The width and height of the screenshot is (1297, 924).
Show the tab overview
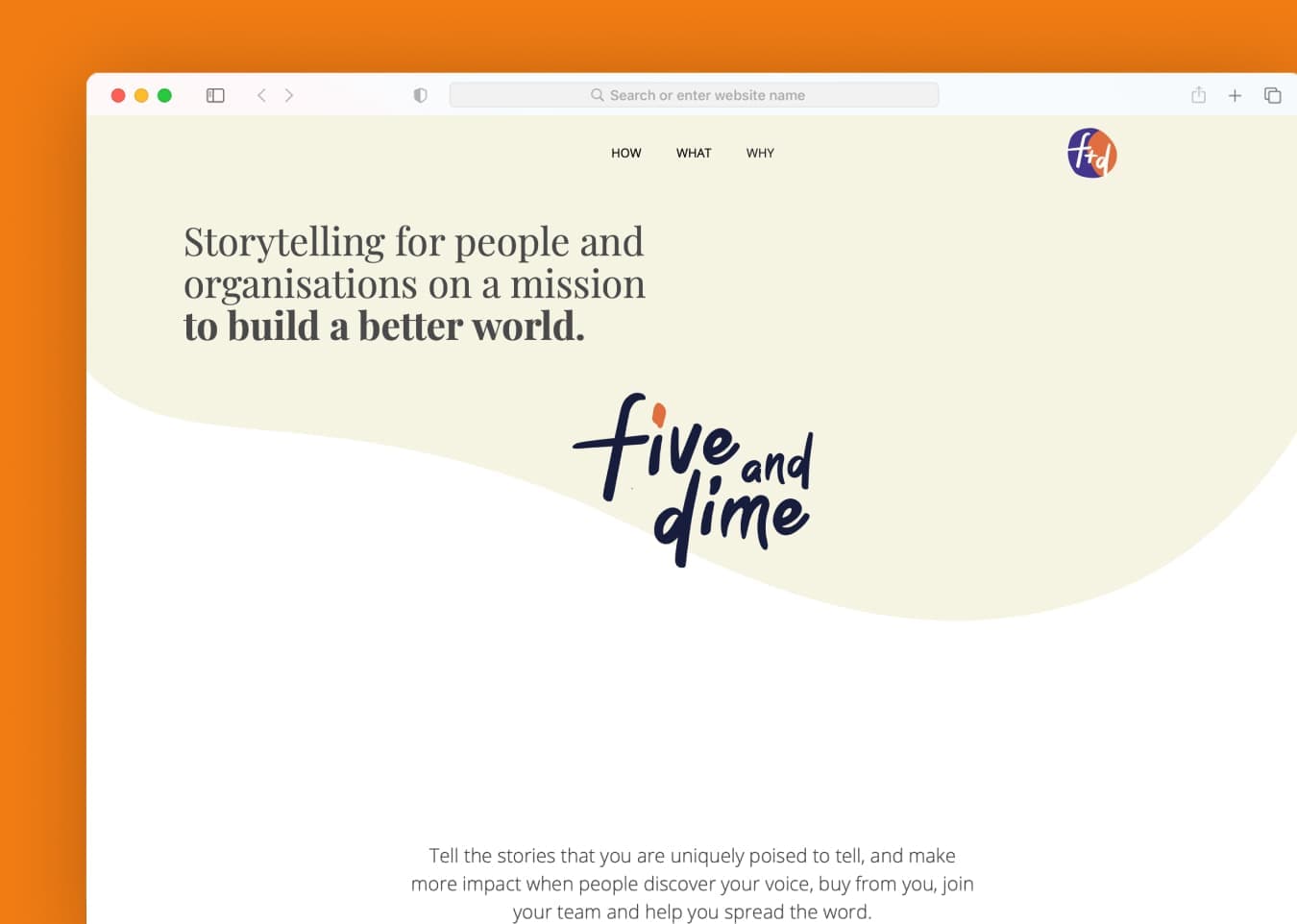(1272, 95)
